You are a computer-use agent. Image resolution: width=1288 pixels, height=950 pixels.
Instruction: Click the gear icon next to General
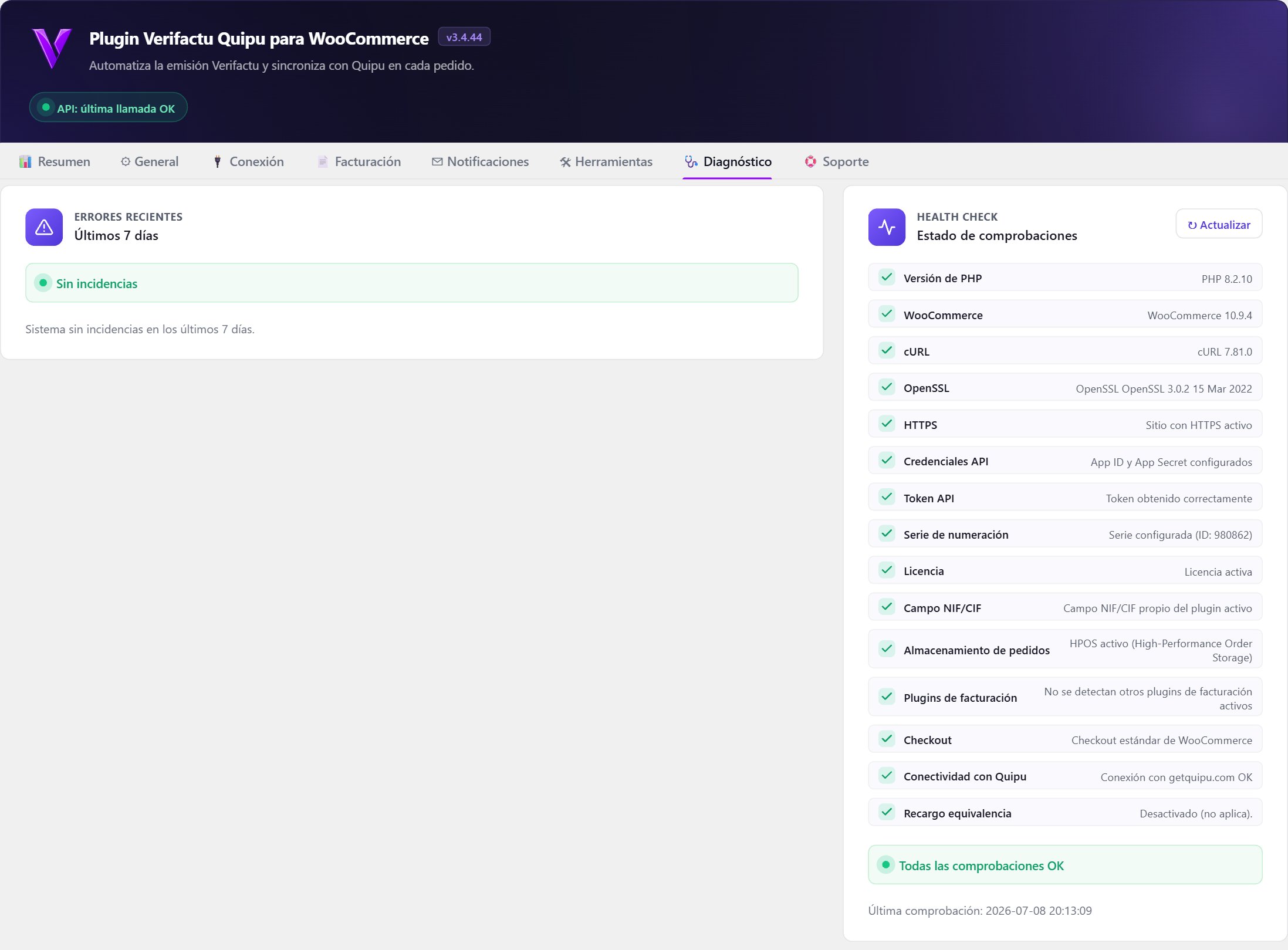[125, 161]
